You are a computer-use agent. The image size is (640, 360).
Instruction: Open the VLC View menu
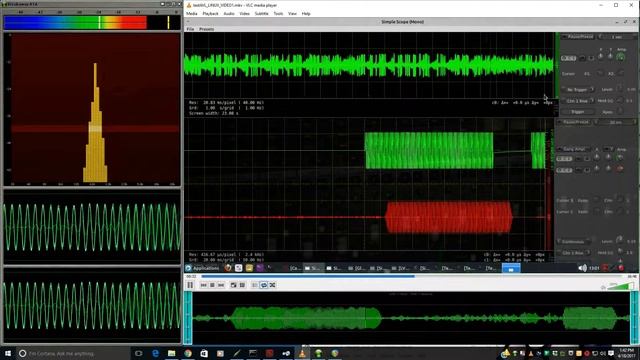point(292,13)
